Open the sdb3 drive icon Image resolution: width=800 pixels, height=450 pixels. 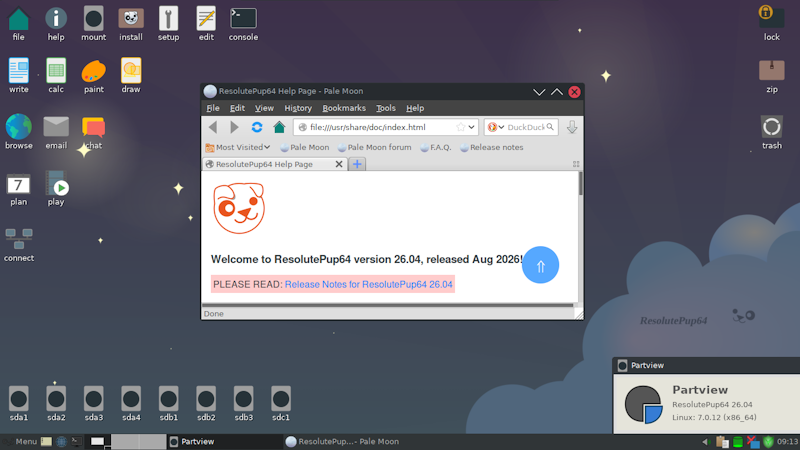click(x=243, y=399)
